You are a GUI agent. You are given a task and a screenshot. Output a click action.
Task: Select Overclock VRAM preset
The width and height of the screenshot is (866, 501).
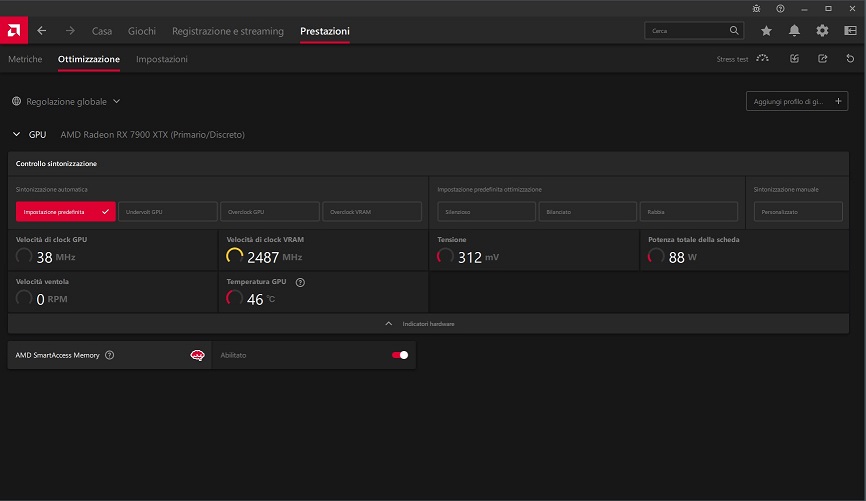coord(372,212)
